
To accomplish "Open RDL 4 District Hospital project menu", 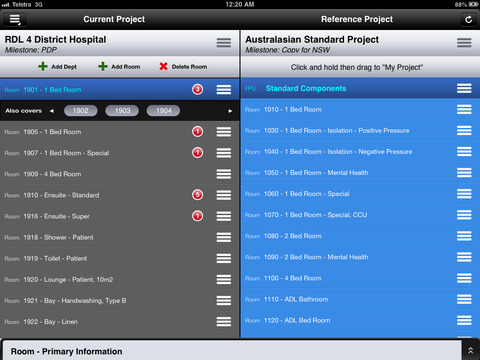I will (224, 43).
